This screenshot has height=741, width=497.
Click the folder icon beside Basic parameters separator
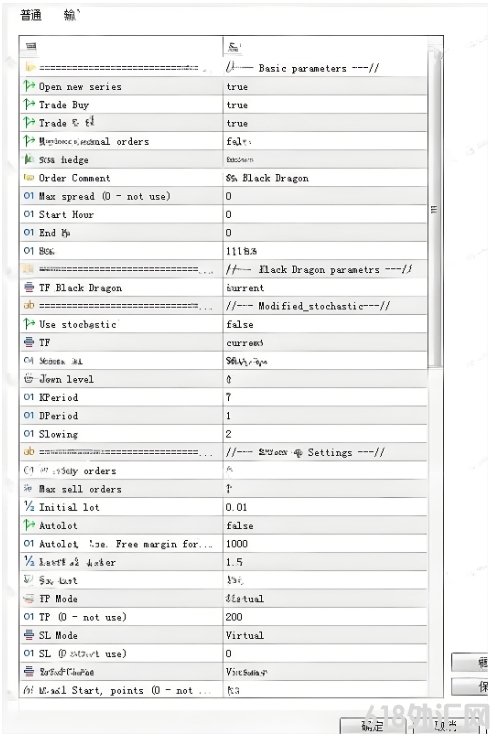[x=29, y=68]
